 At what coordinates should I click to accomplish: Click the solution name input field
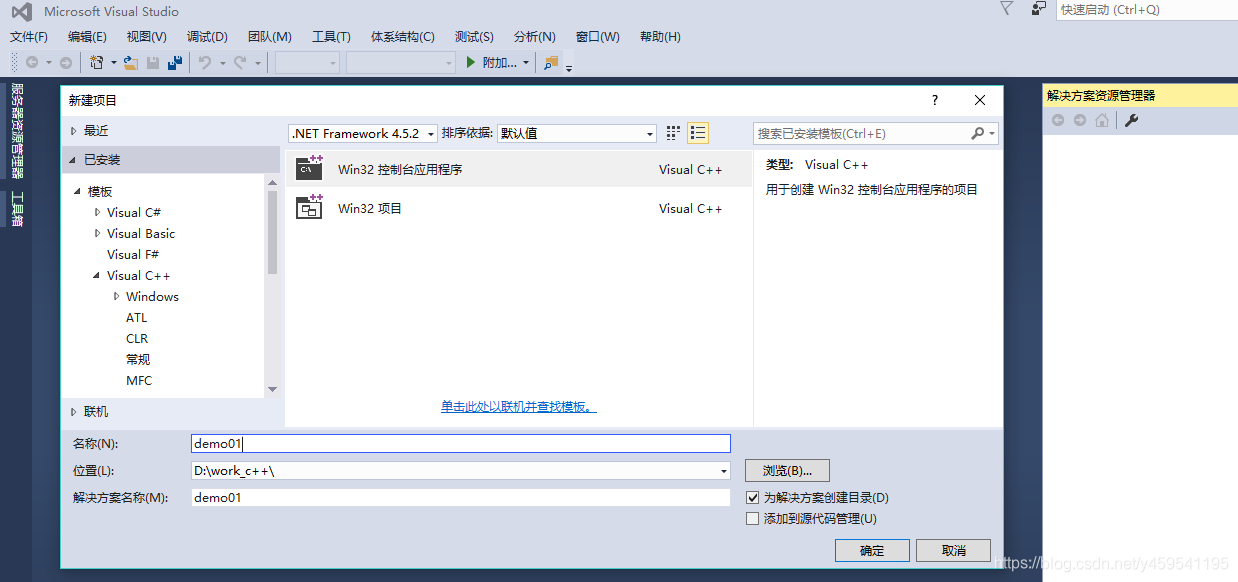pyautogui.click(x=461, y=497)
